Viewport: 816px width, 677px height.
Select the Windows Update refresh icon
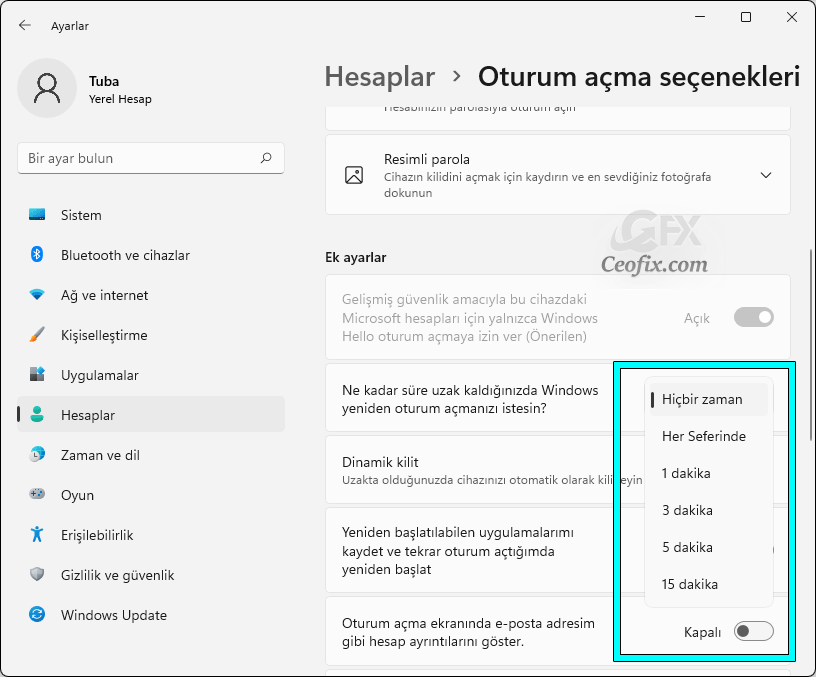pyautogui.click(x=37, y=615)
